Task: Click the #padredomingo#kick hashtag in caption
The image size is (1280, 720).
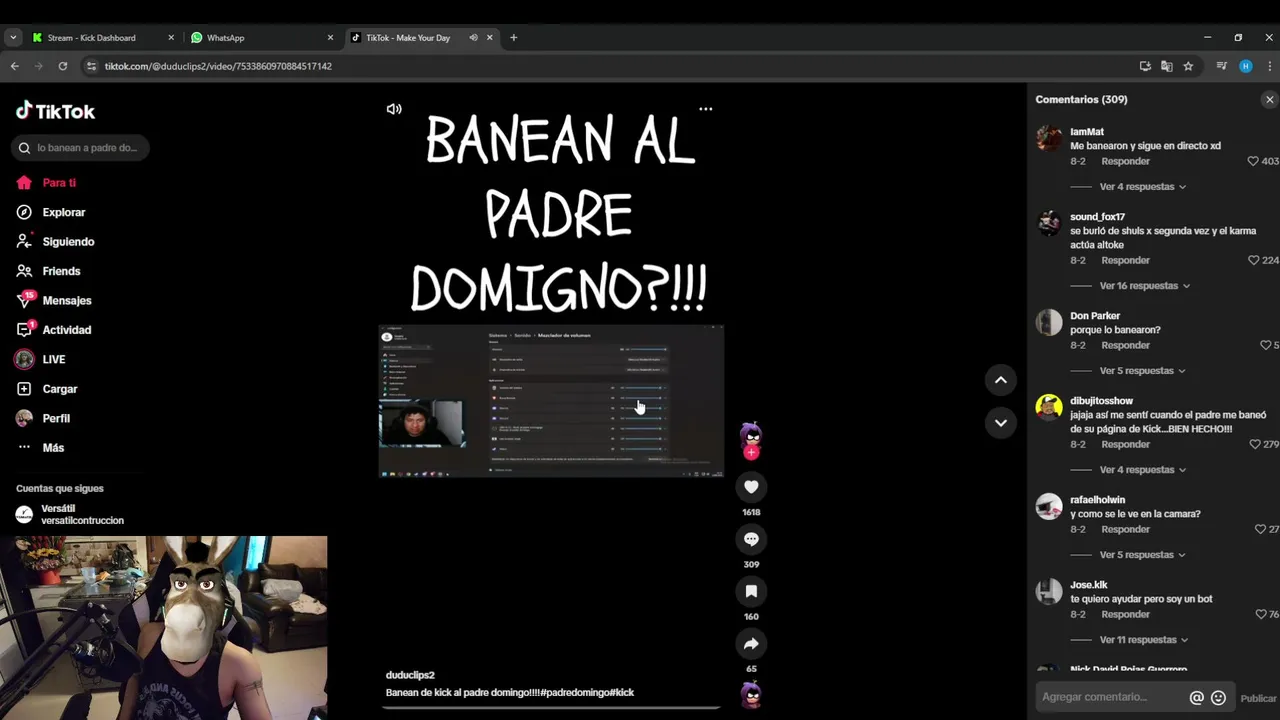Action: [589, 692]
